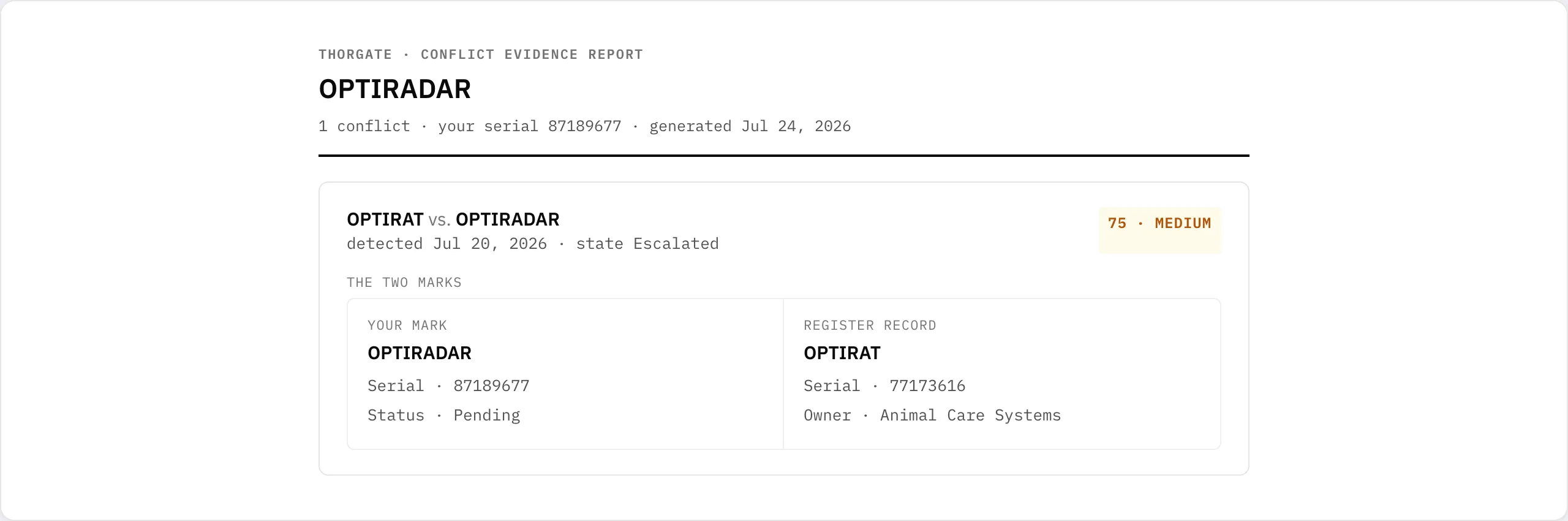
Task: Click OPTIRADAR name in Your Mark panel
Action: tap(420, 353)
